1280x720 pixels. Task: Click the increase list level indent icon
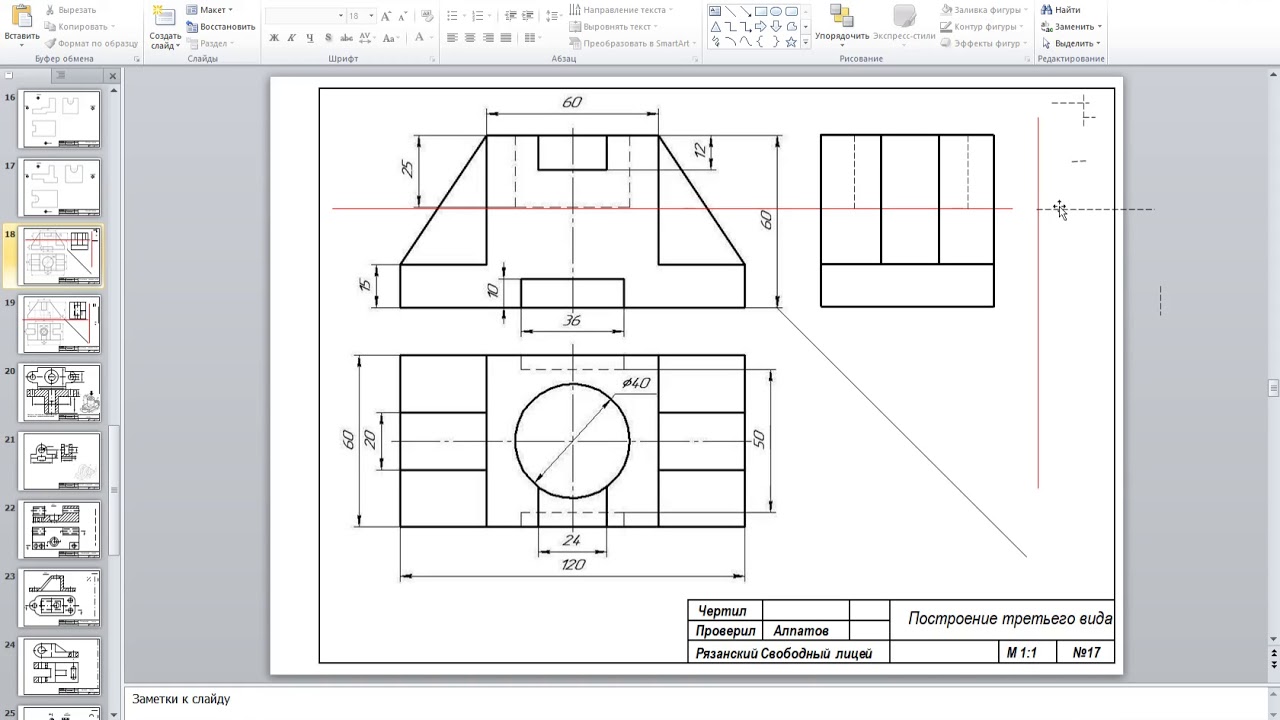point(527,16)
